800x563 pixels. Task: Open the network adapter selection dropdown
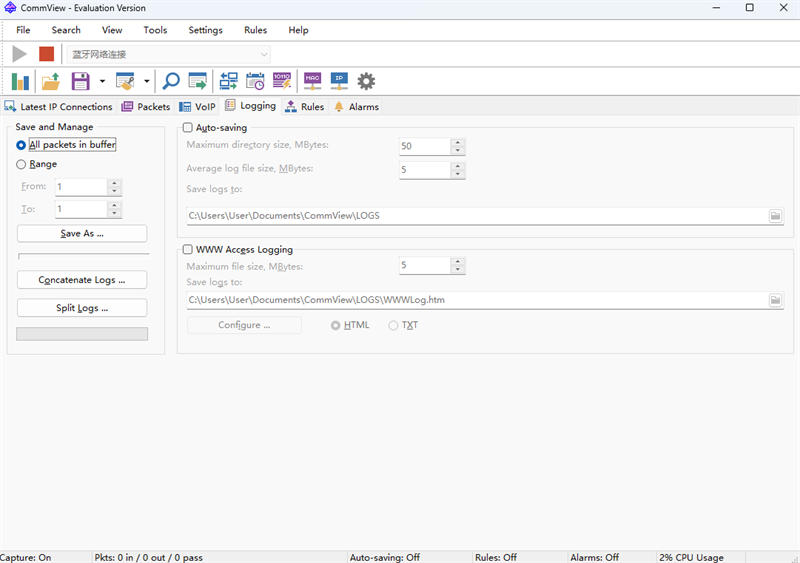tap(169, 54)
